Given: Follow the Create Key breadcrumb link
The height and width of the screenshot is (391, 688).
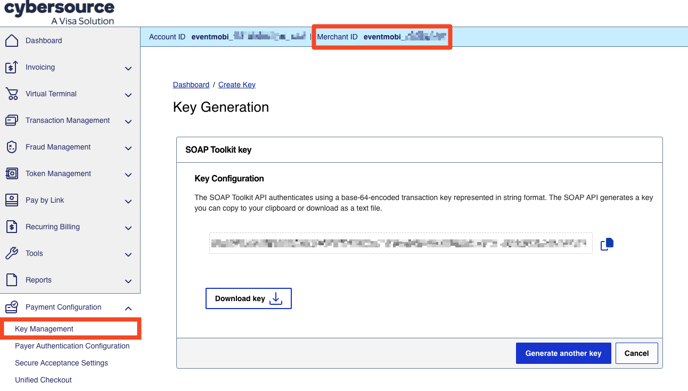Looking at the screenshot, I should 237,85.
